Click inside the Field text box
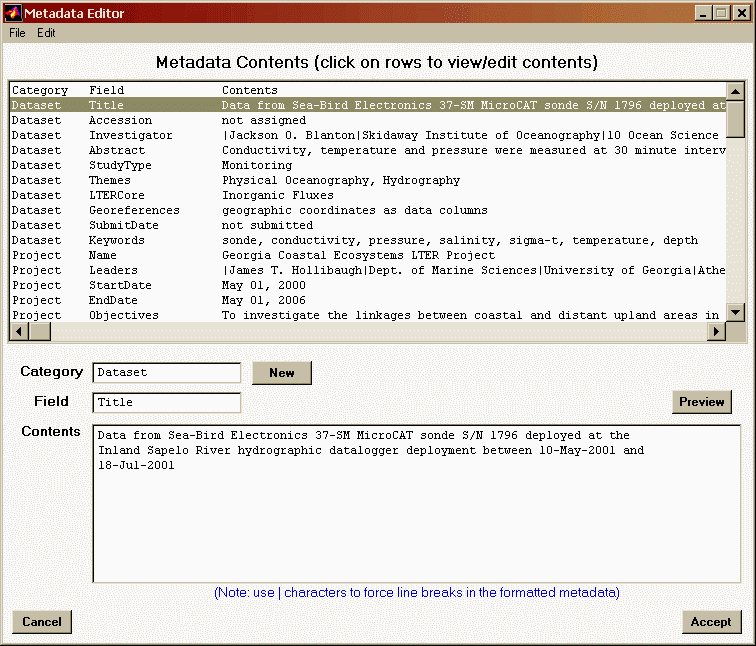This screenshot has height=646, width=756. (166, 403)
